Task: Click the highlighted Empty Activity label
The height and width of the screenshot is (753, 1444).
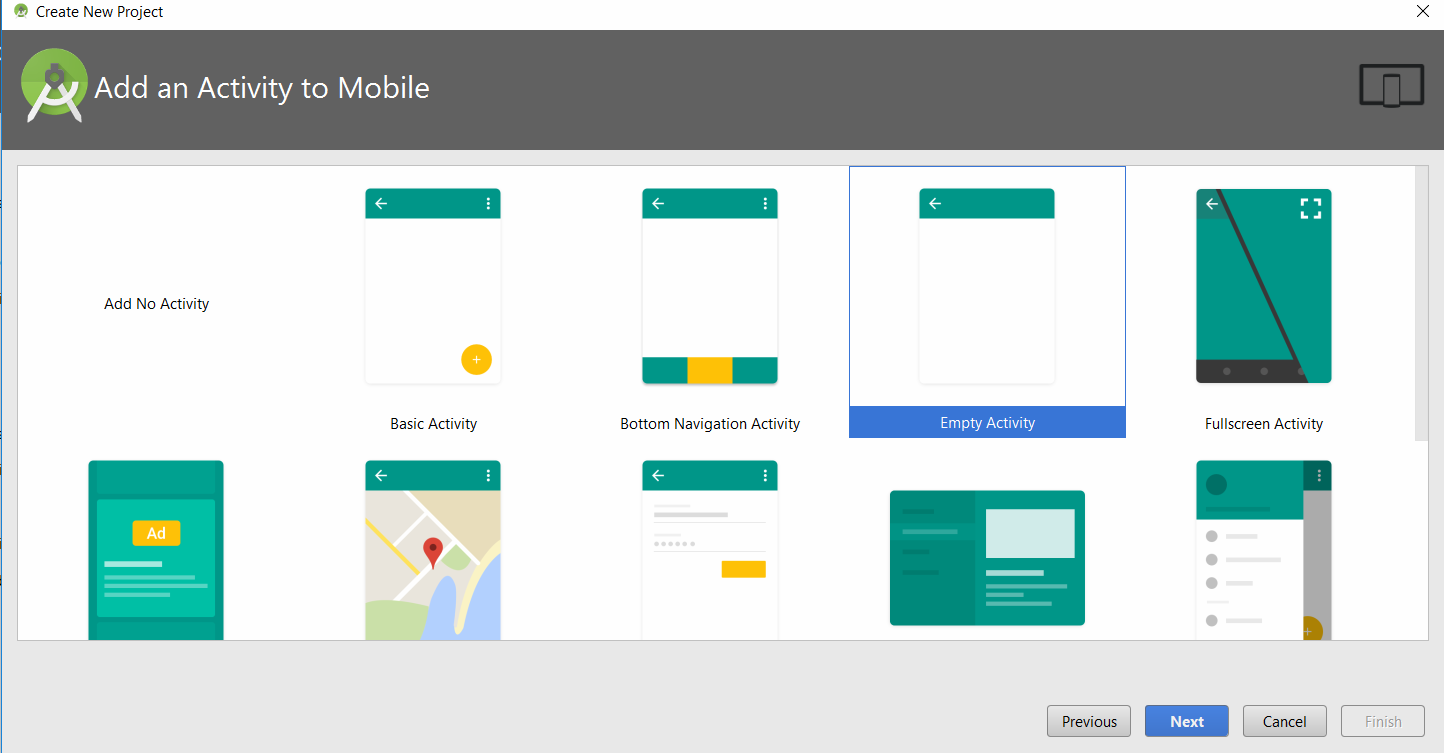Action: [x=987, y=422]
